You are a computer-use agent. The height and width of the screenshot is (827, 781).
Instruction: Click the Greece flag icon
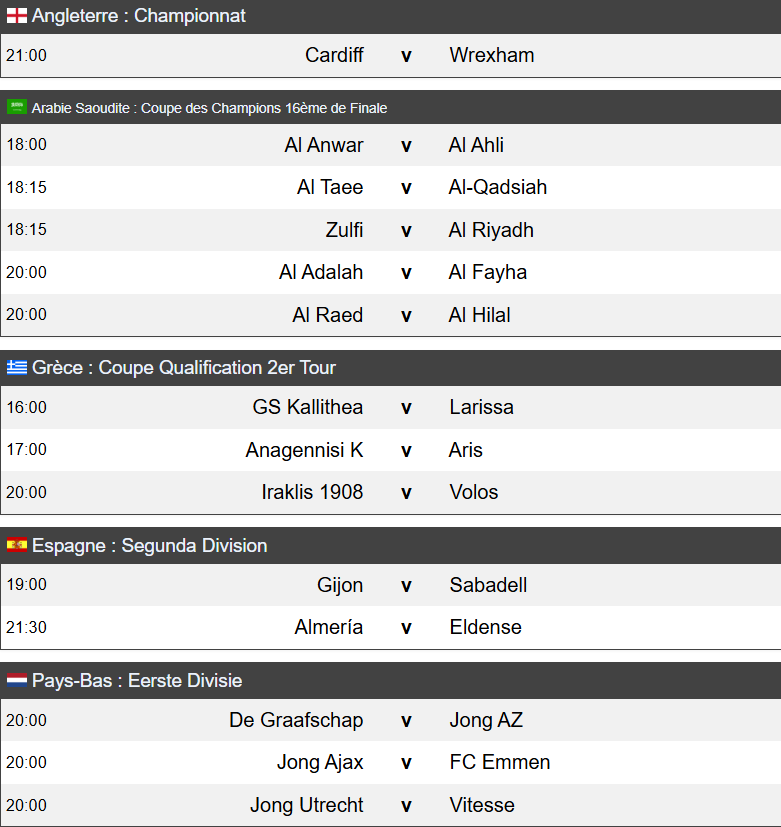coord(16,367)
